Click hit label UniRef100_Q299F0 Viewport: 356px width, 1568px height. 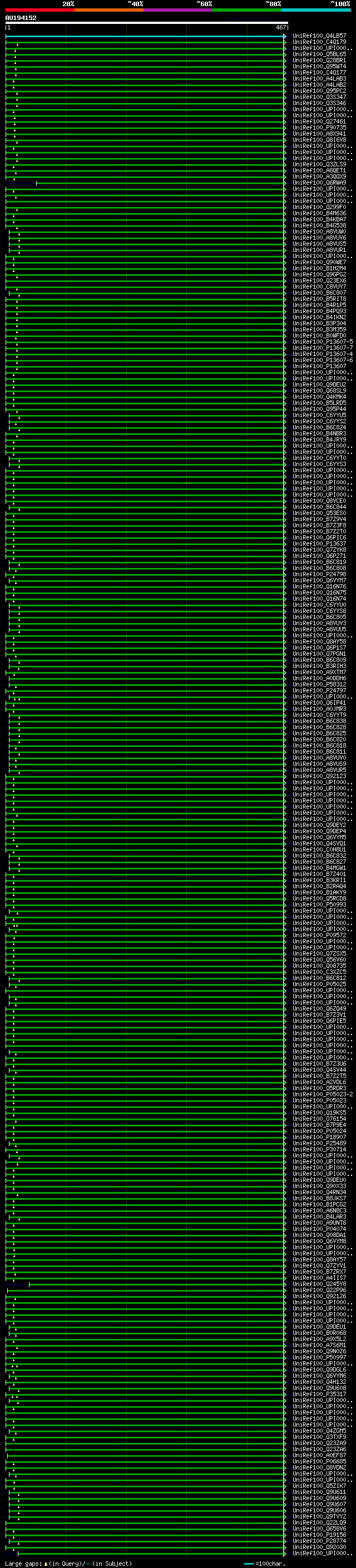[319, 207]
